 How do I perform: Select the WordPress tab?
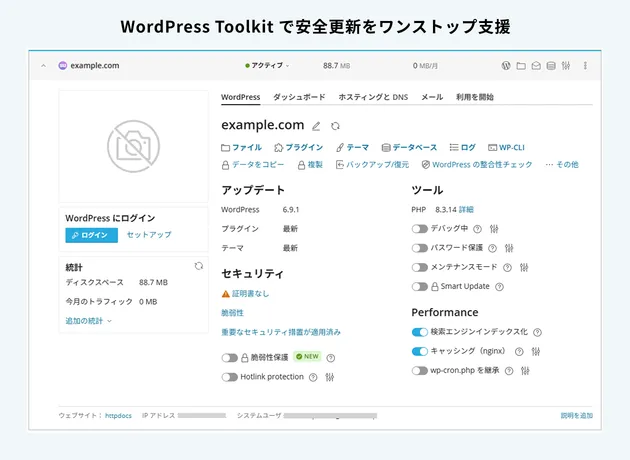[x=241, y=97]
